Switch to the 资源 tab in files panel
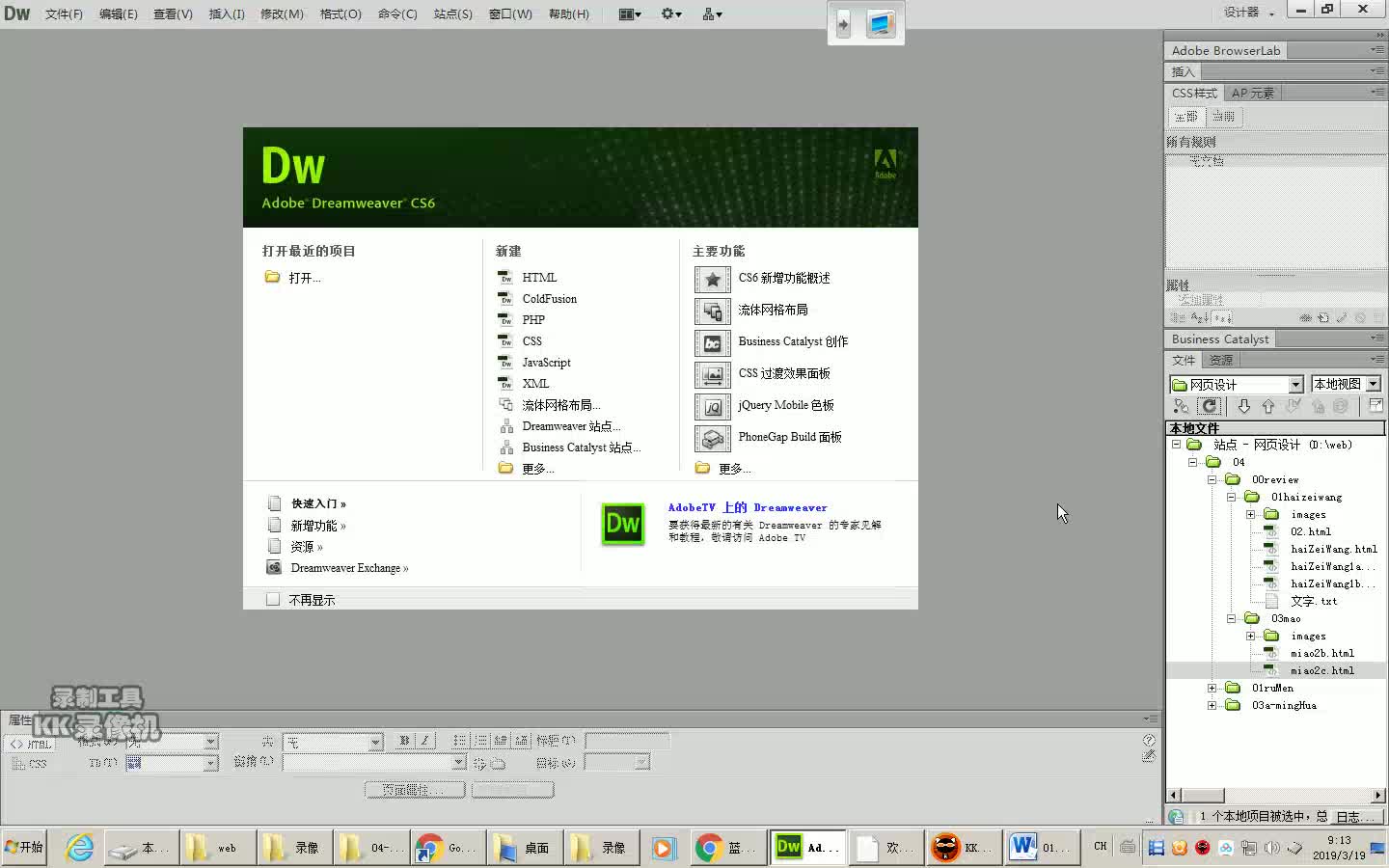Viewport: 1389px width, 868px height. click(1221, 360)
